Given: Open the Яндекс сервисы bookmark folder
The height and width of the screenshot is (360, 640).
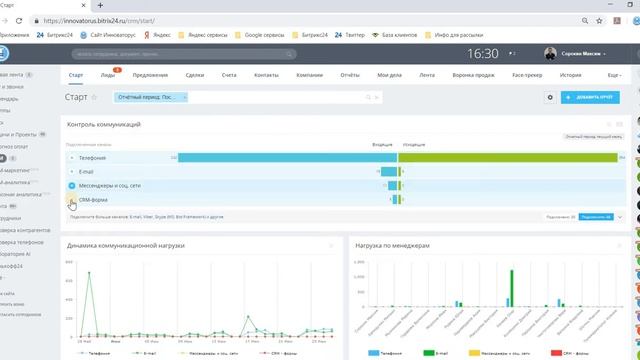Looking at the screenshot, I should [203, 35].
